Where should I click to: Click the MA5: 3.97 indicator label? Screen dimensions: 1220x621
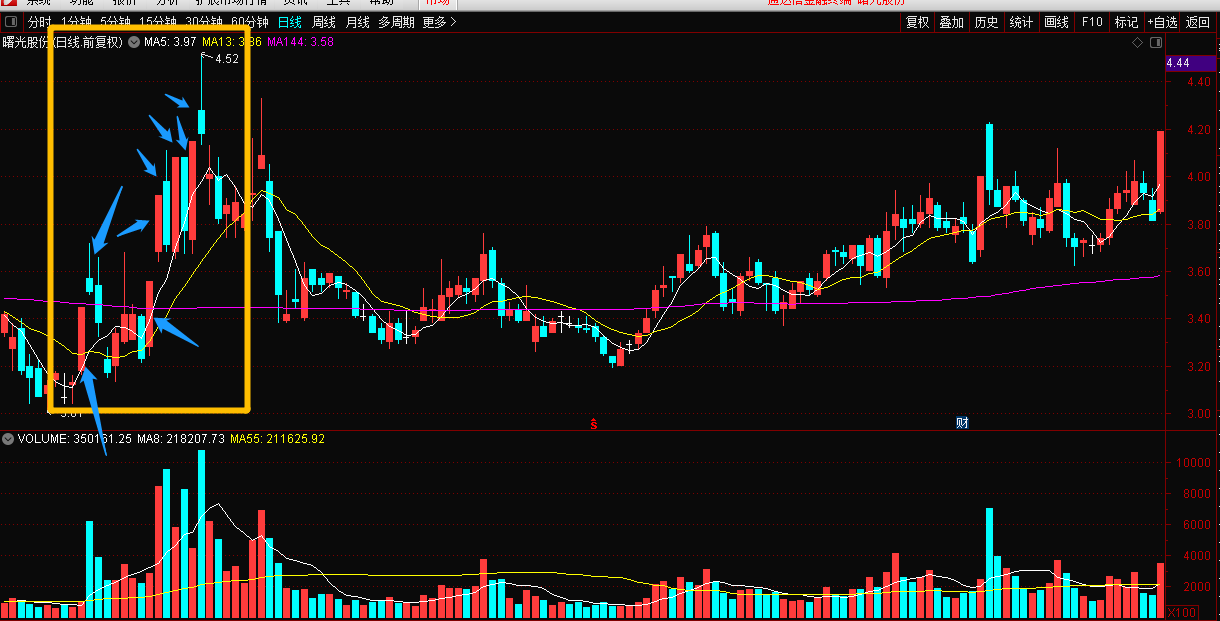170,43
